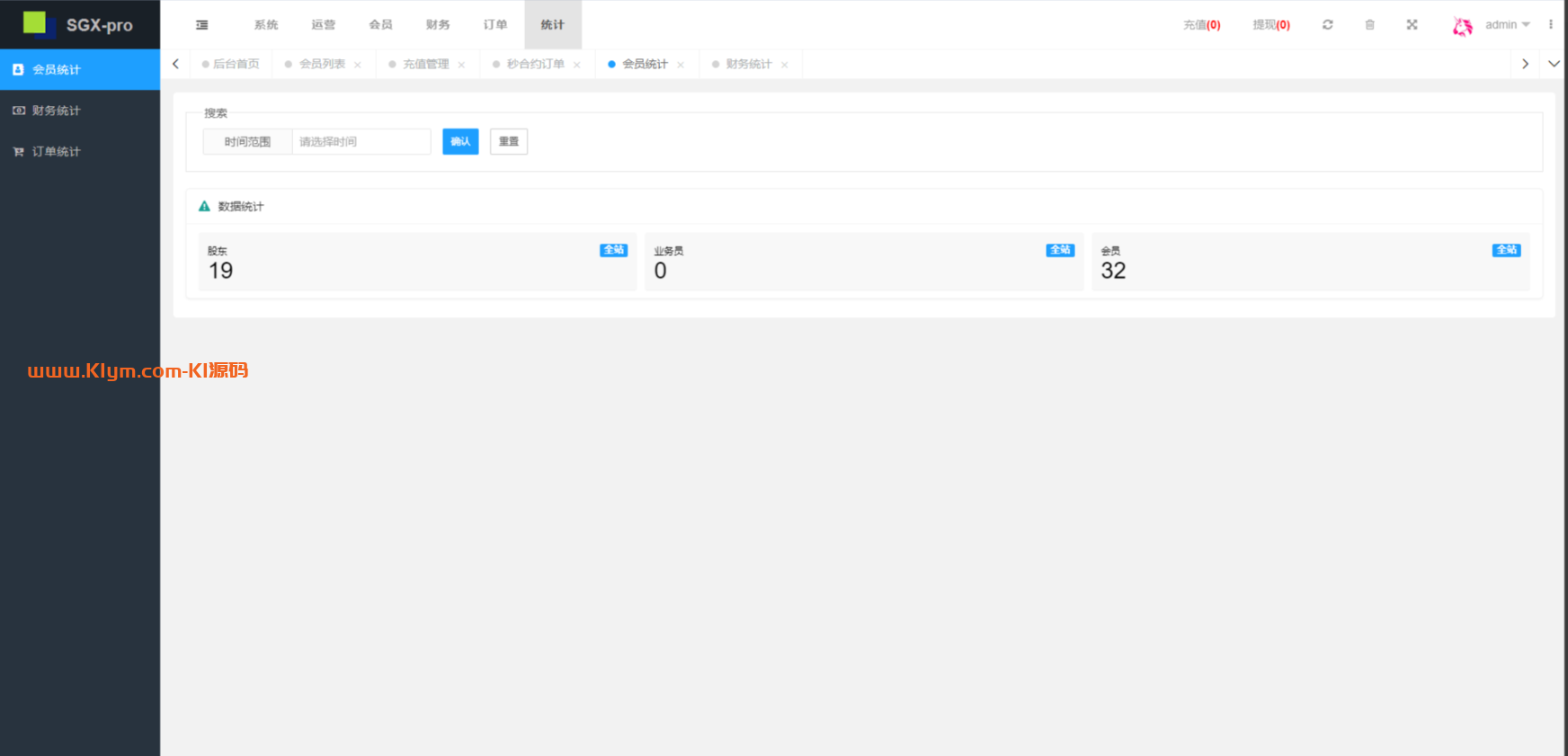The image size is (1568, 756).
Task: Click the 充值(0) notification link
Action: tap(1202, 25)
